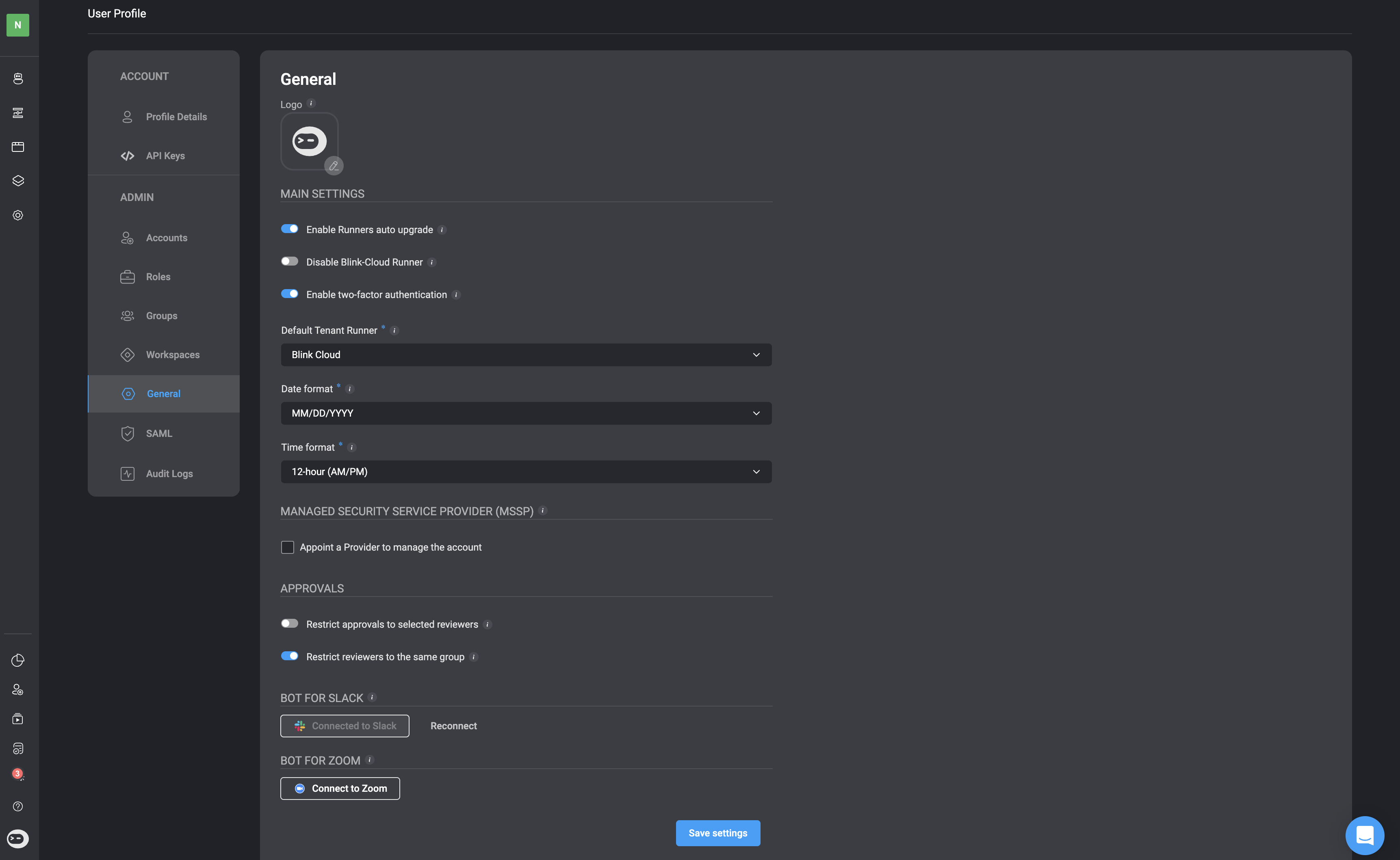The width and height of the screenshot is (1400, 860).
Task: Open the Default Tenant Runner dropdown
Action: 526,355
